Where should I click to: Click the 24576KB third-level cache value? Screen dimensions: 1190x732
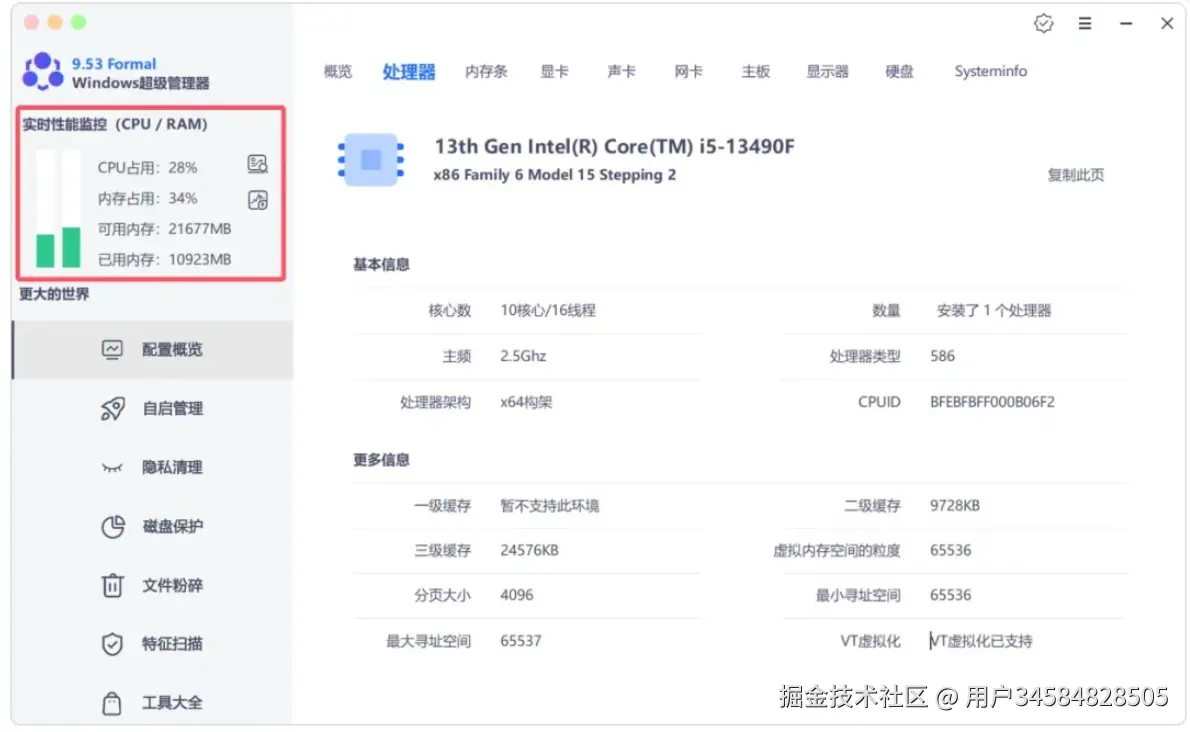[529, 551]
